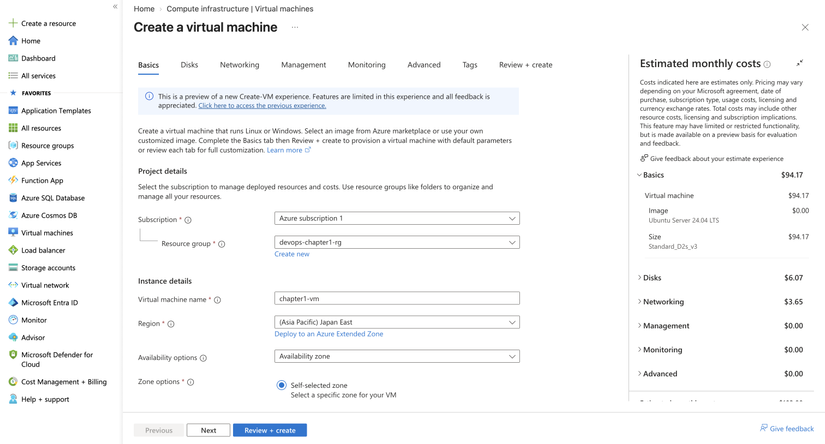
Task: Click Deploy to an Azure Extended Zone link
Action: coord(329,334)
